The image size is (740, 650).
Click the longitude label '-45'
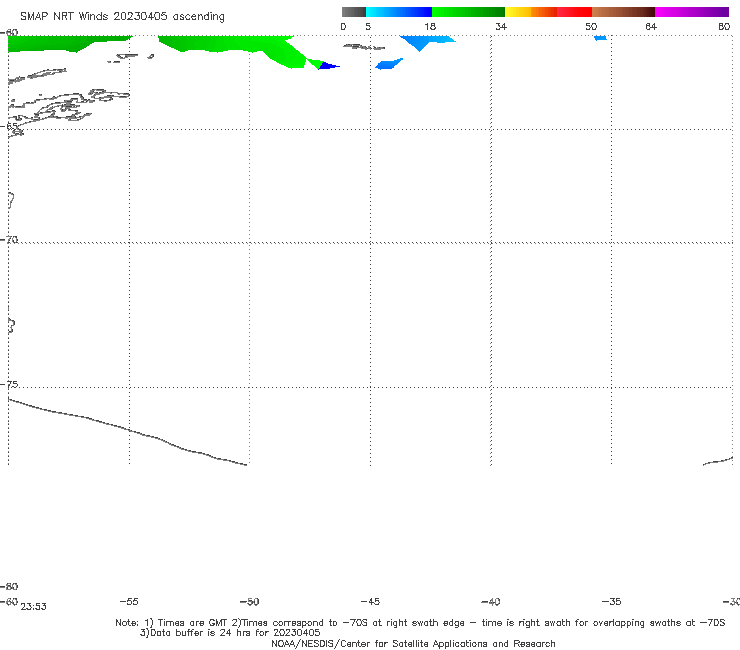(x=370, y=601)
